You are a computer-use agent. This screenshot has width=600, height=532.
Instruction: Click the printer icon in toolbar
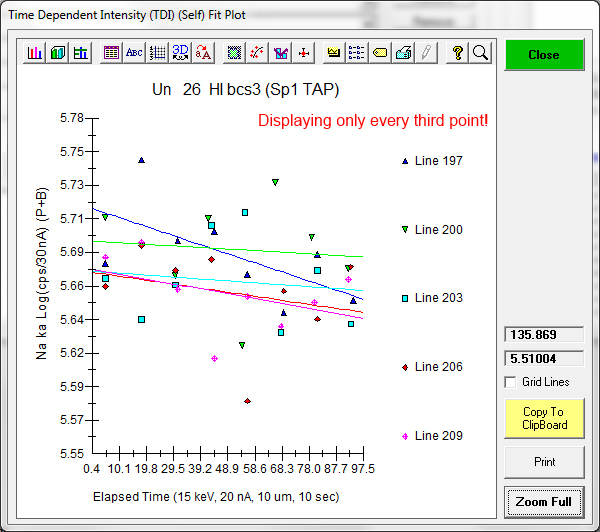(x=403, y=53)
